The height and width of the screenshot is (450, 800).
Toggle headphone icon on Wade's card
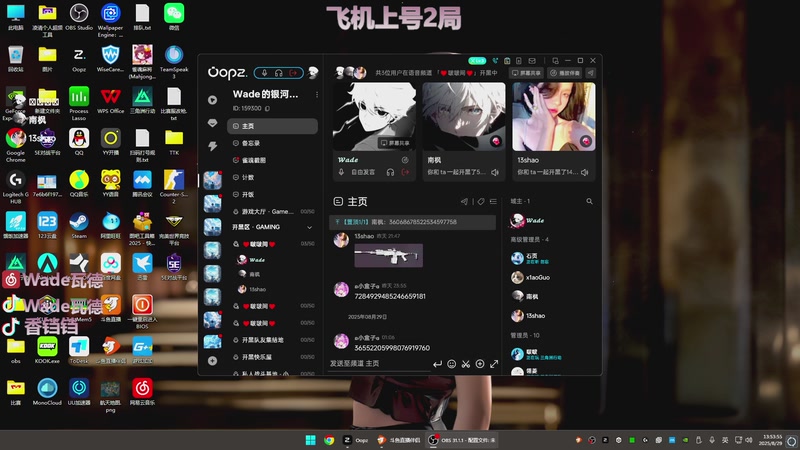pos(390,172)
